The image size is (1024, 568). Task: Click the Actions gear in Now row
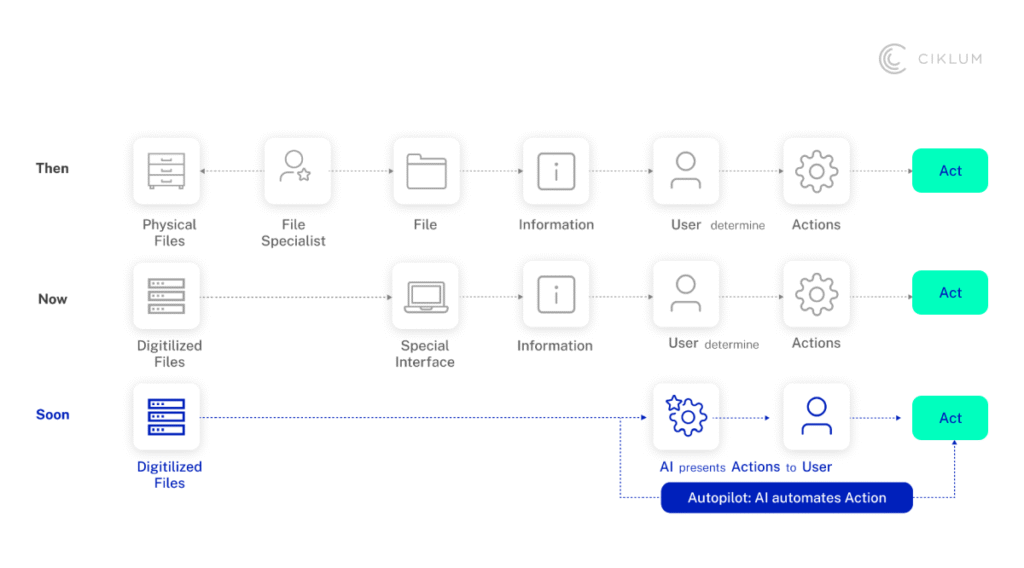(x=816, y=295)
